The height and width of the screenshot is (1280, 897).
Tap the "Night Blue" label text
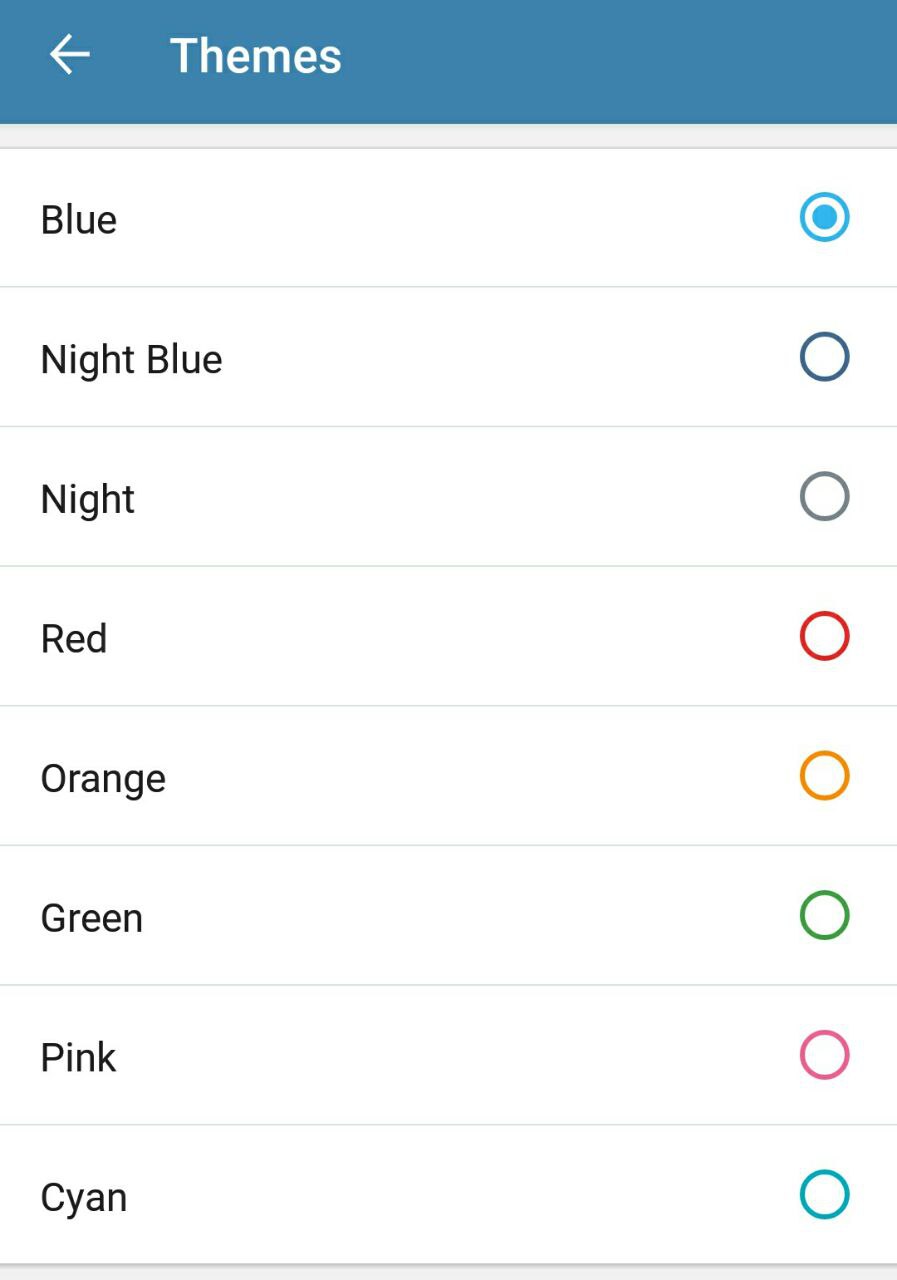click(131, 359)
